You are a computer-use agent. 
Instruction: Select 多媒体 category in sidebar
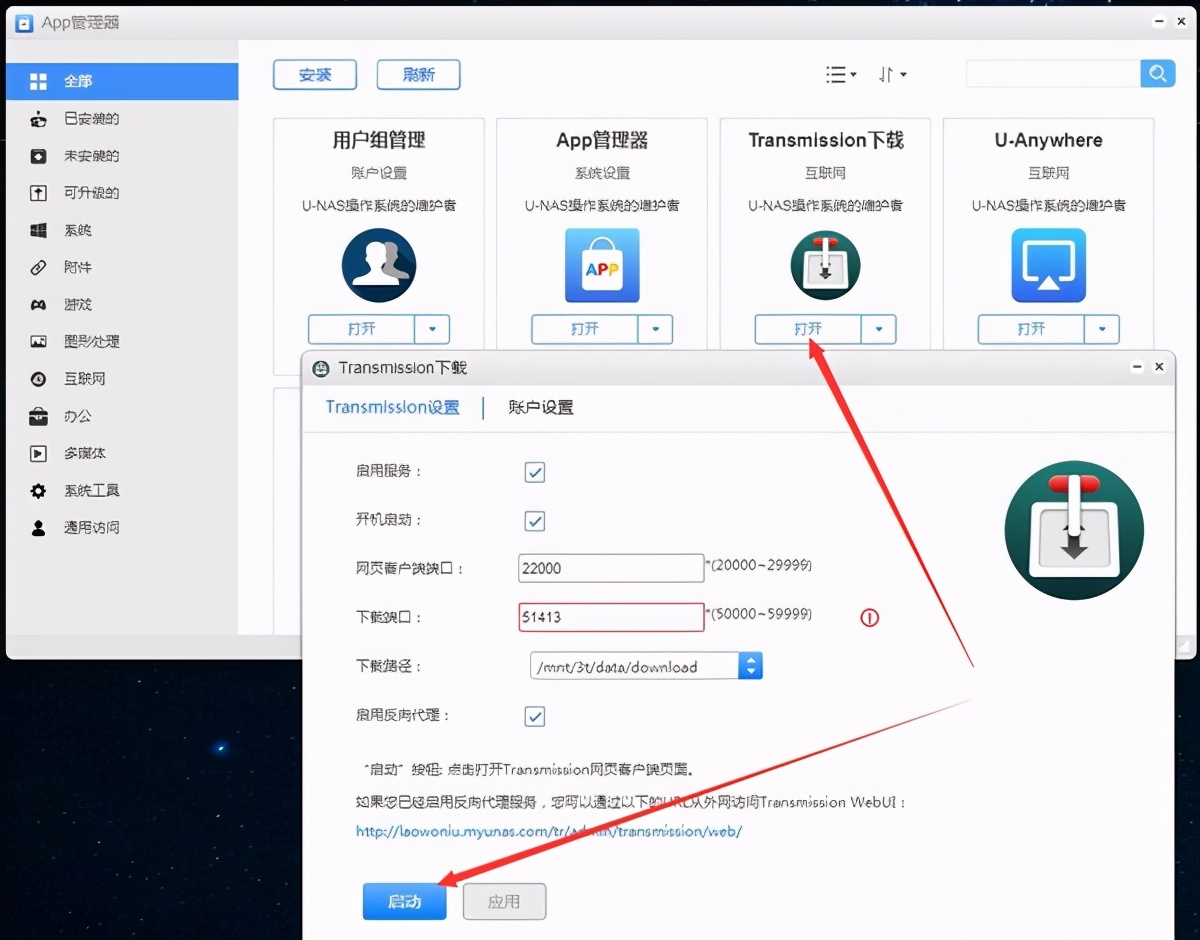[84, 453]
